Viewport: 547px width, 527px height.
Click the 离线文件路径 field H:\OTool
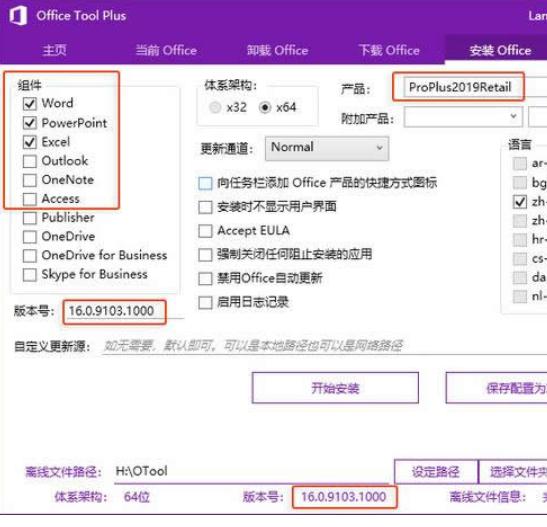[x=251, y=472]
